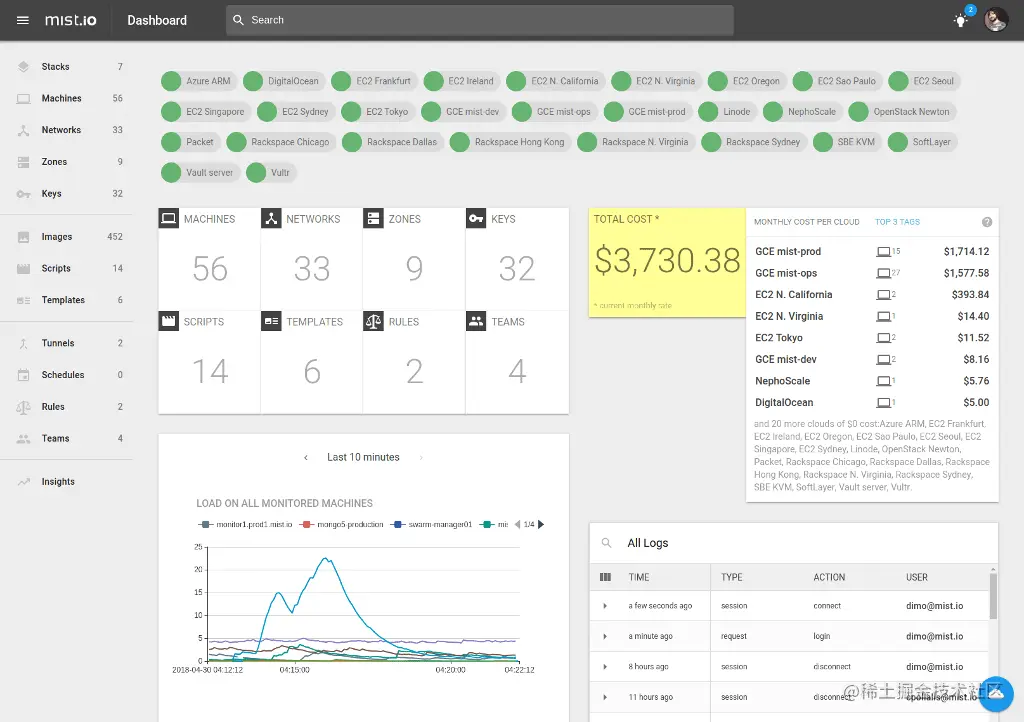Click the blue floating action button
The width and height of the screenshot is (1024, 722).
click(x=996, y=694)
